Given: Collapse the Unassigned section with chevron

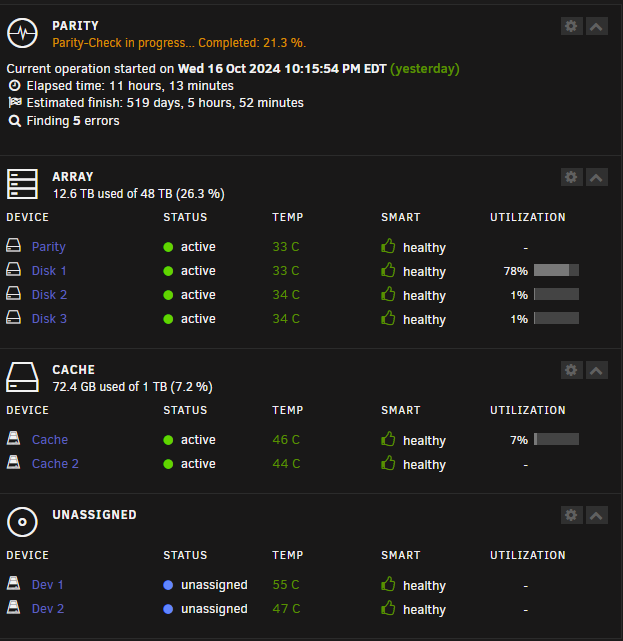Looking at the screenshot, I should (x=596, y=515).
